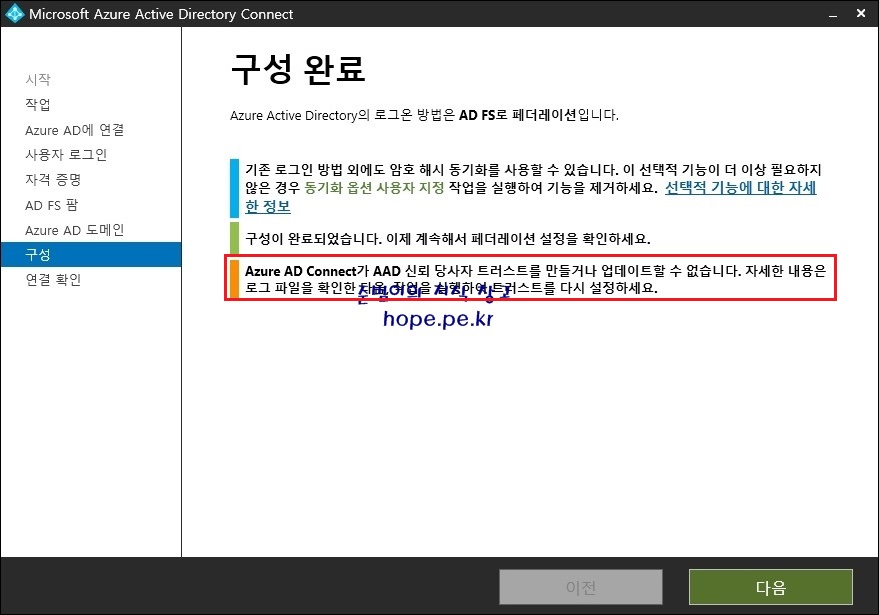Click the 선택적 기능에 대한 자세한 정보 link
The height and width of the screenshot is (615, 879).
(740, 187)
